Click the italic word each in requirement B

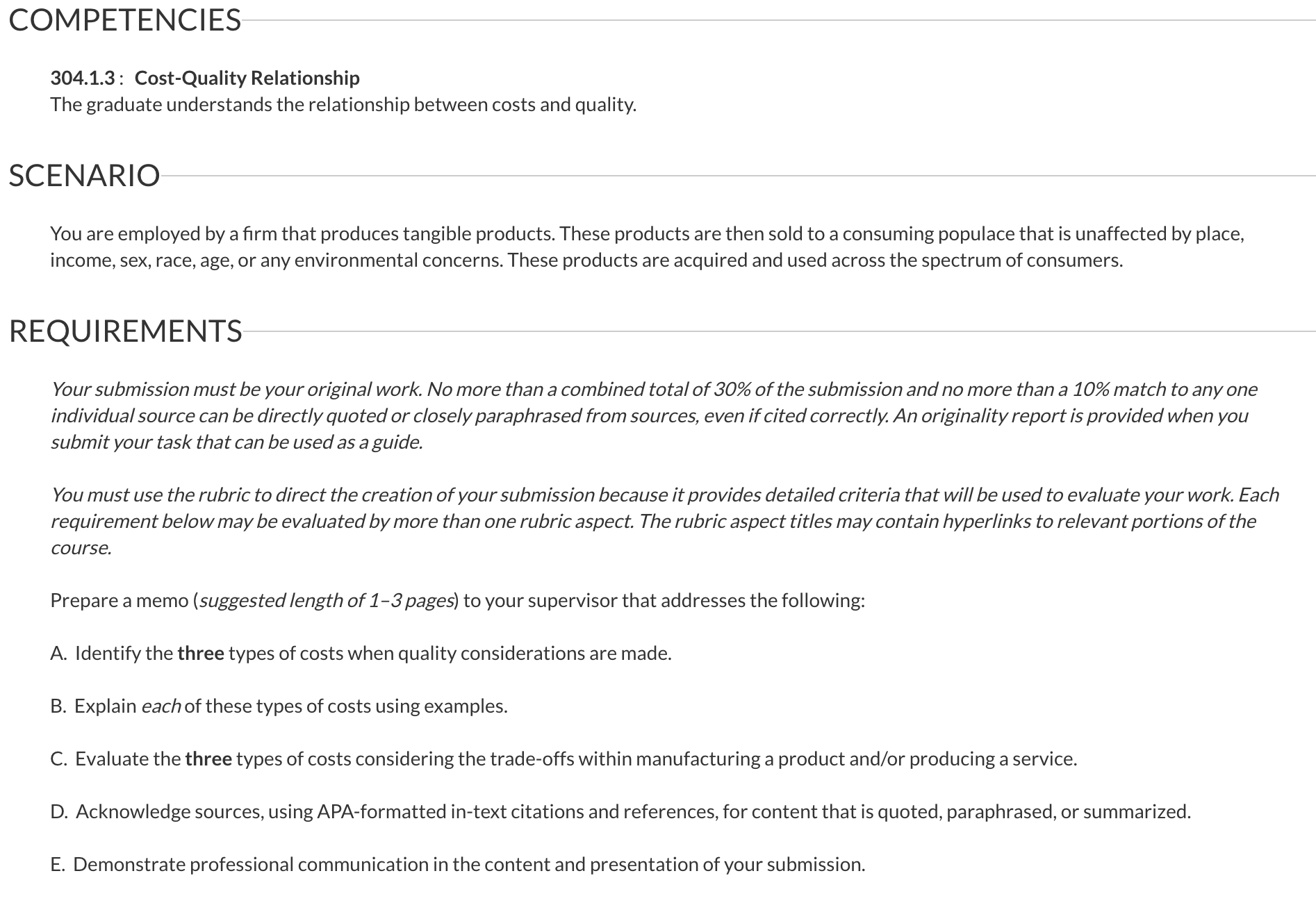pos(161,706)
